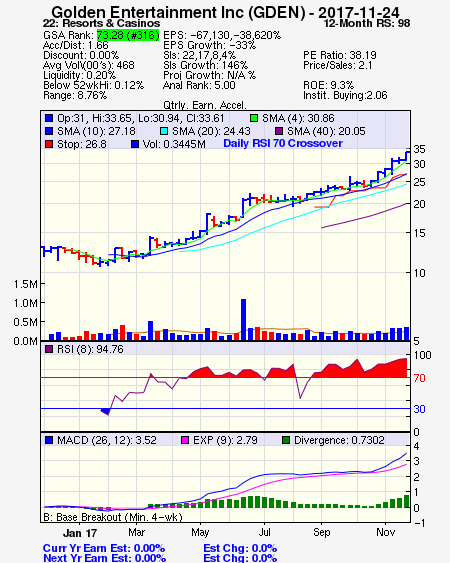This screenshot has height=563, width=450.
Task: Click the ROE: 9.3% text
Action: tap(329, 85)
